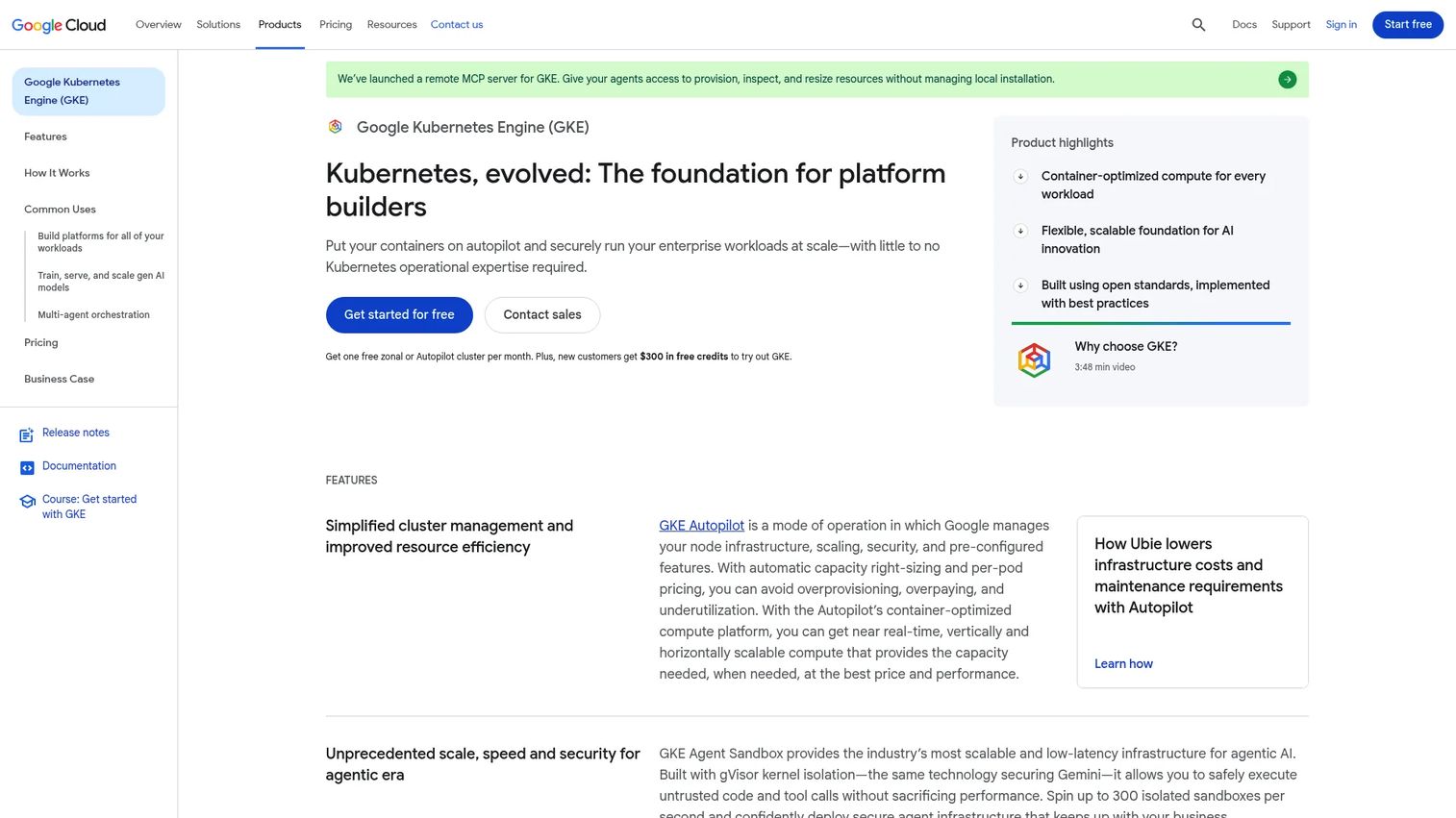Go to Common Uses in sidebar

(60, 210)
